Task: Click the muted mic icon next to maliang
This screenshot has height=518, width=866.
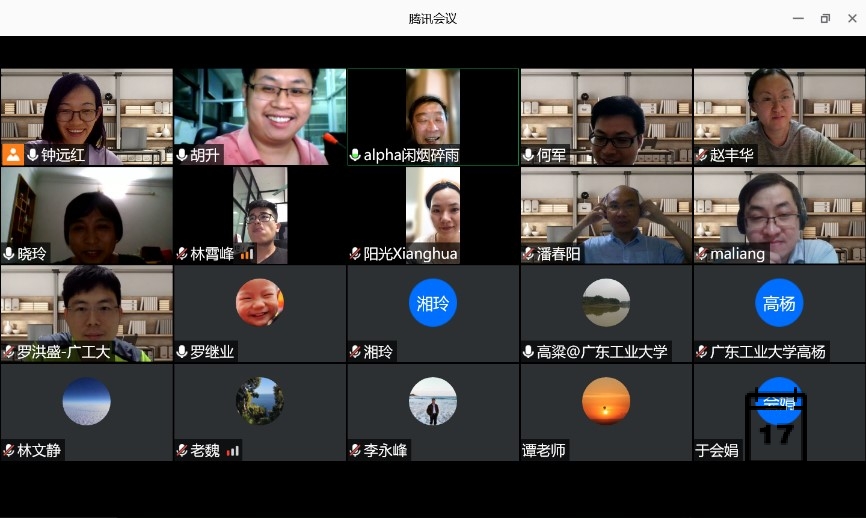Action: pos(701,254)
